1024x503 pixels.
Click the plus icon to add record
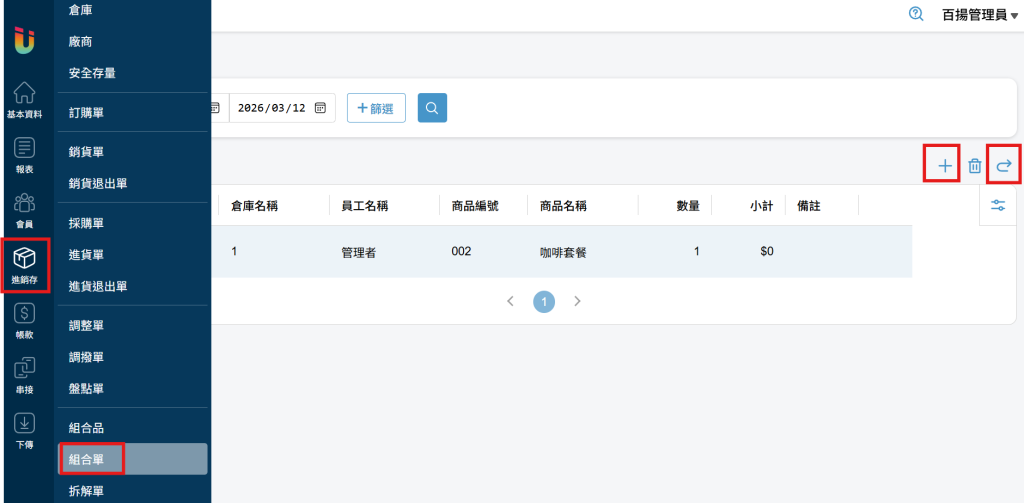[944, 165]
